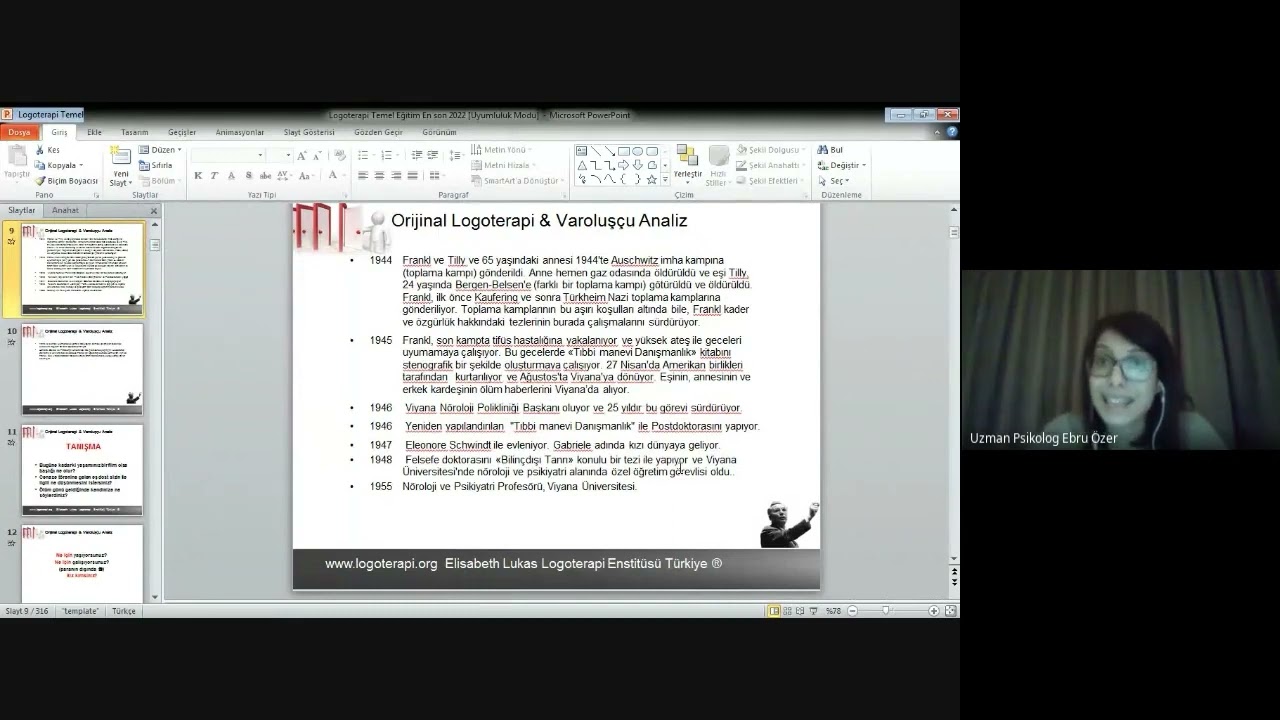The image size is (1280, 720).
Task: Open the Gözden Geçir ribbon tab
Action: 378,132
